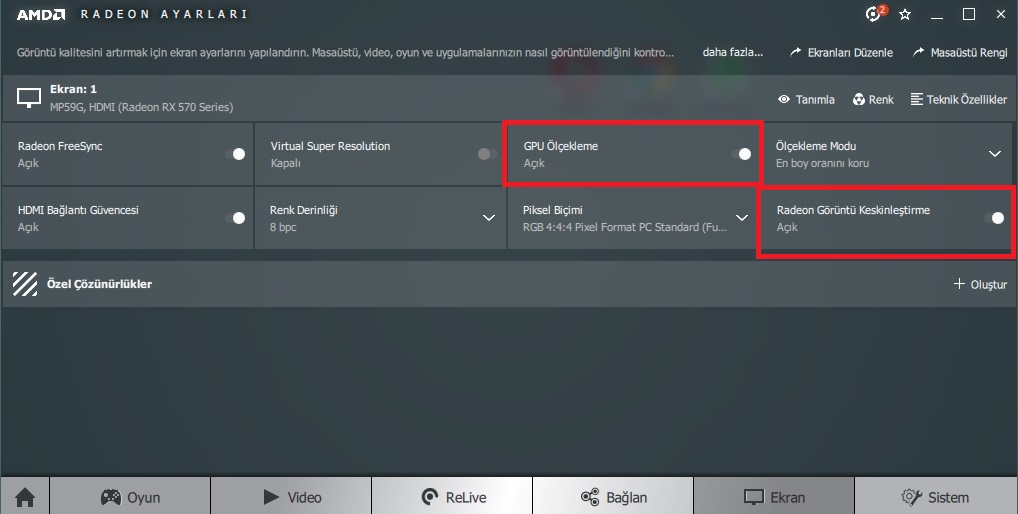Open the Video tab
This screenshot has width=1018, height=514.
click(x=291, y=498)
